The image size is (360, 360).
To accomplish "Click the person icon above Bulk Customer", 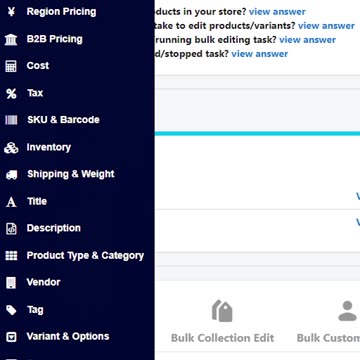I will click(347, 311).
